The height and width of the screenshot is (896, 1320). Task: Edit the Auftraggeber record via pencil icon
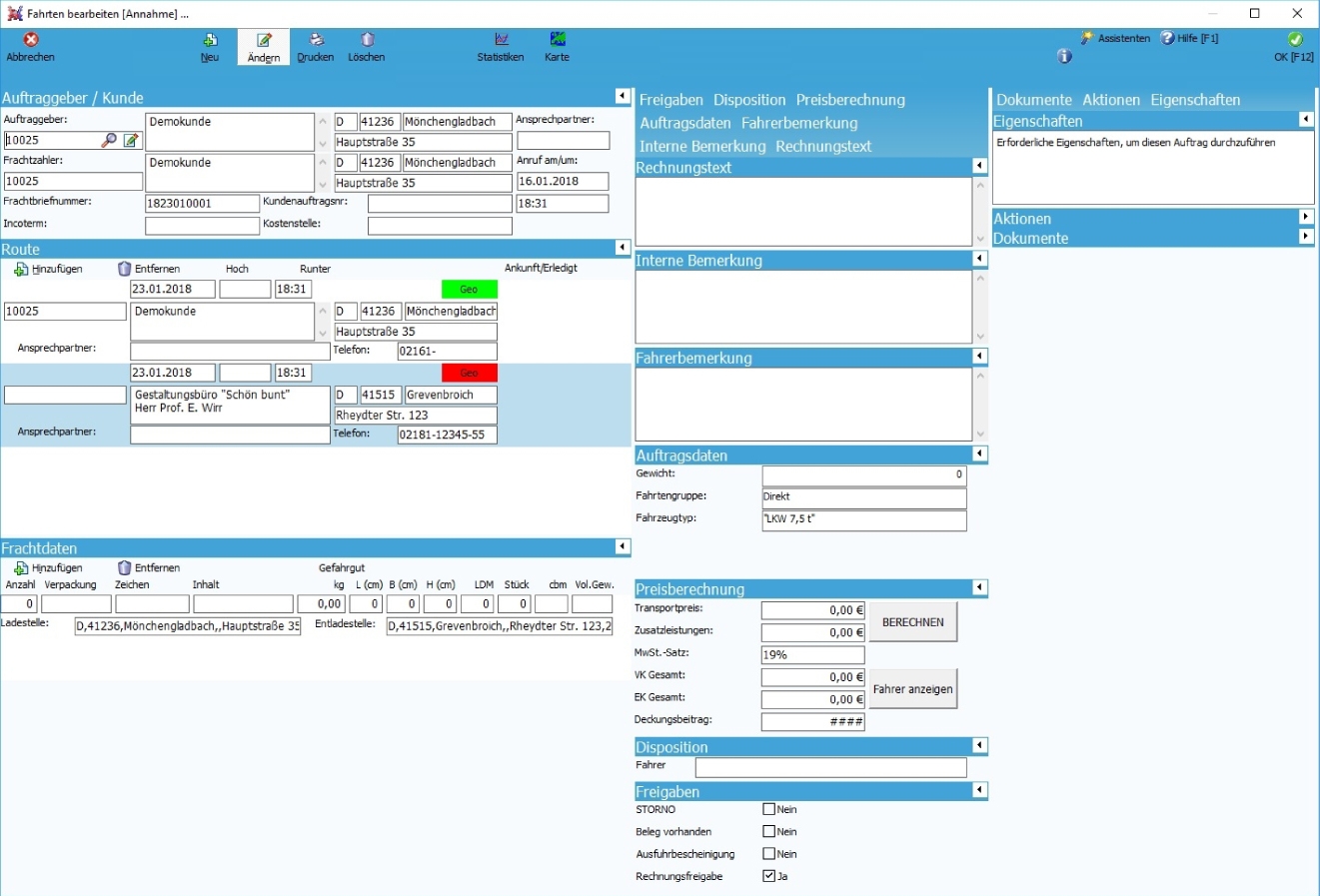(131, 141)
